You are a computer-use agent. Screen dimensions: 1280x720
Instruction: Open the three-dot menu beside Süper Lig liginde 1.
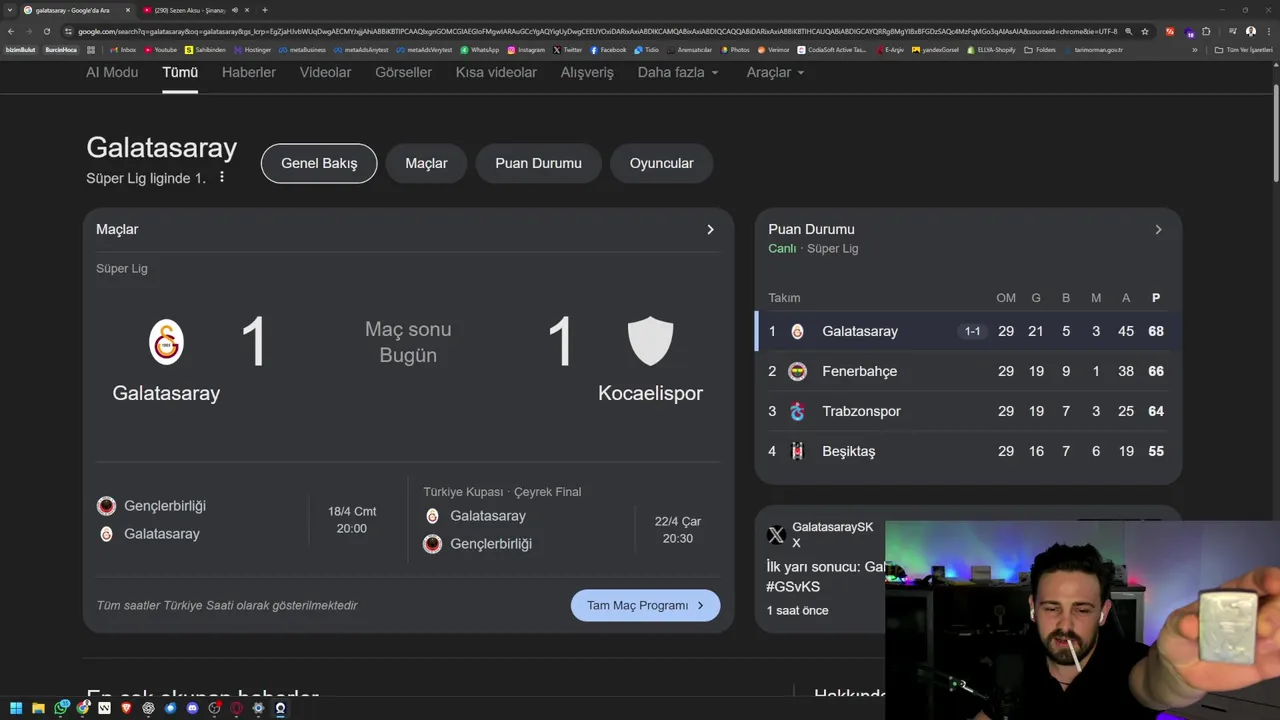222,178
